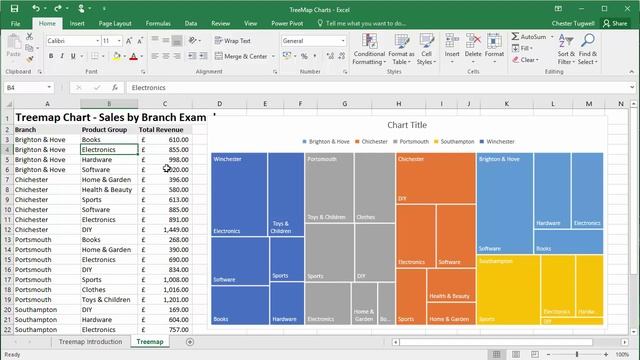The width and height of the screenshot is (640, 360).
Task: Decrease font size with the smaller A icon
Action: pos(140,41)
